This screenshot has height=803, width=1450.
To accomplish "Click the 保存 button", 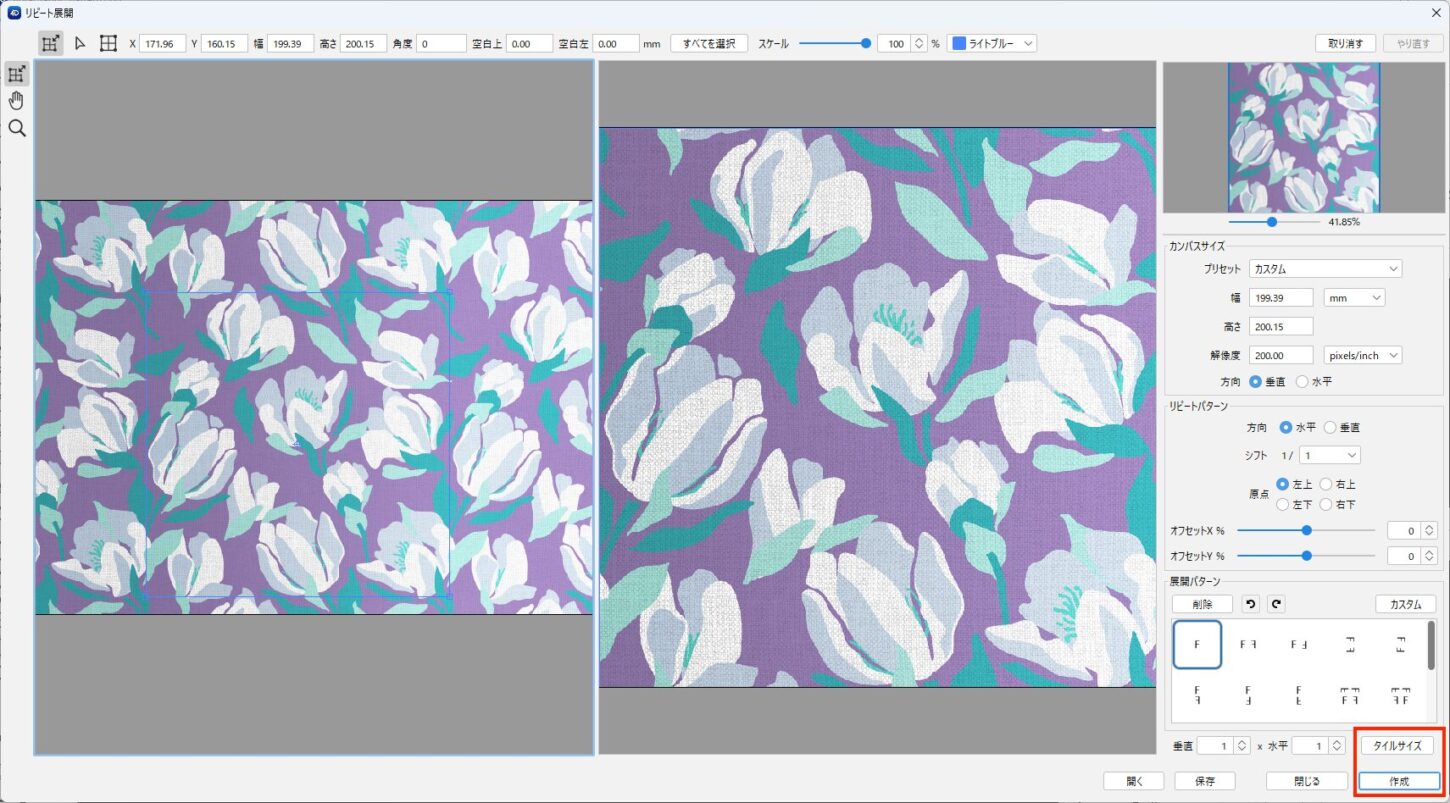I will 1206,781.
